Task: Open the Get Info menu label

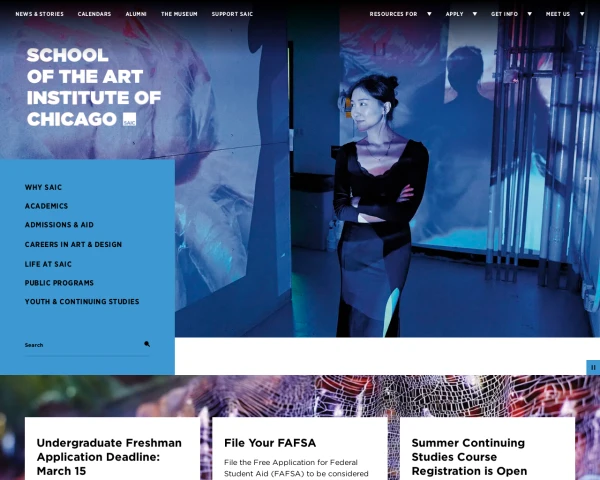Action: [x=504, y=14]
